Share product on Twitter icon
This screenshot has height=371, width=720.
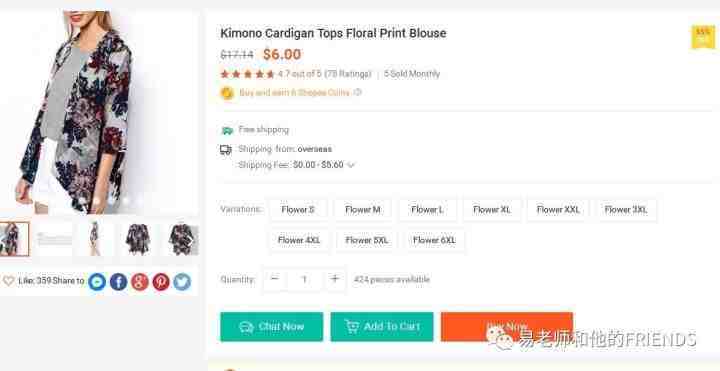[182, 281]
